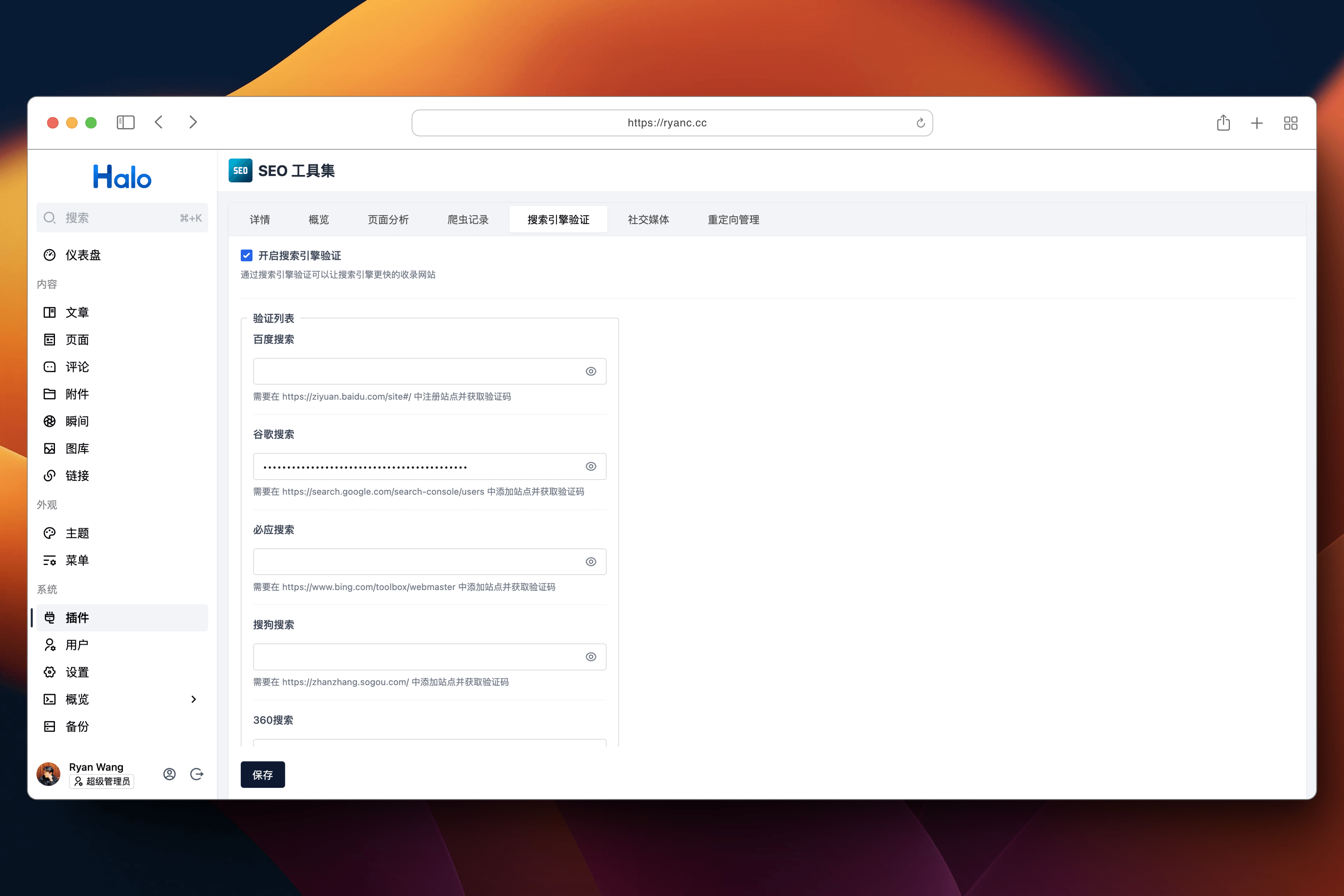Open the user profile icon beside Ryan Wang
Image resolution: width=1344 pixels, height=896 pixels.
coord(169,774)
